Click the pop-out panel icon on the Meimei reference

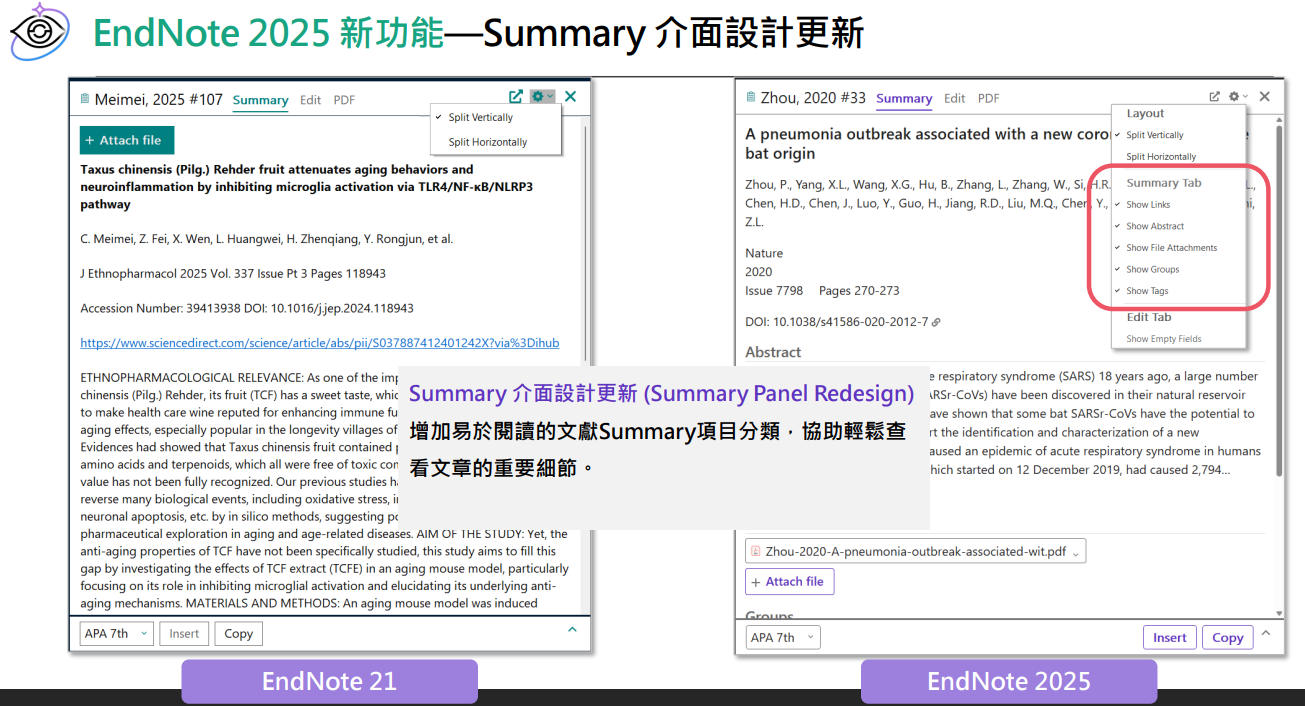coord(515,96)
